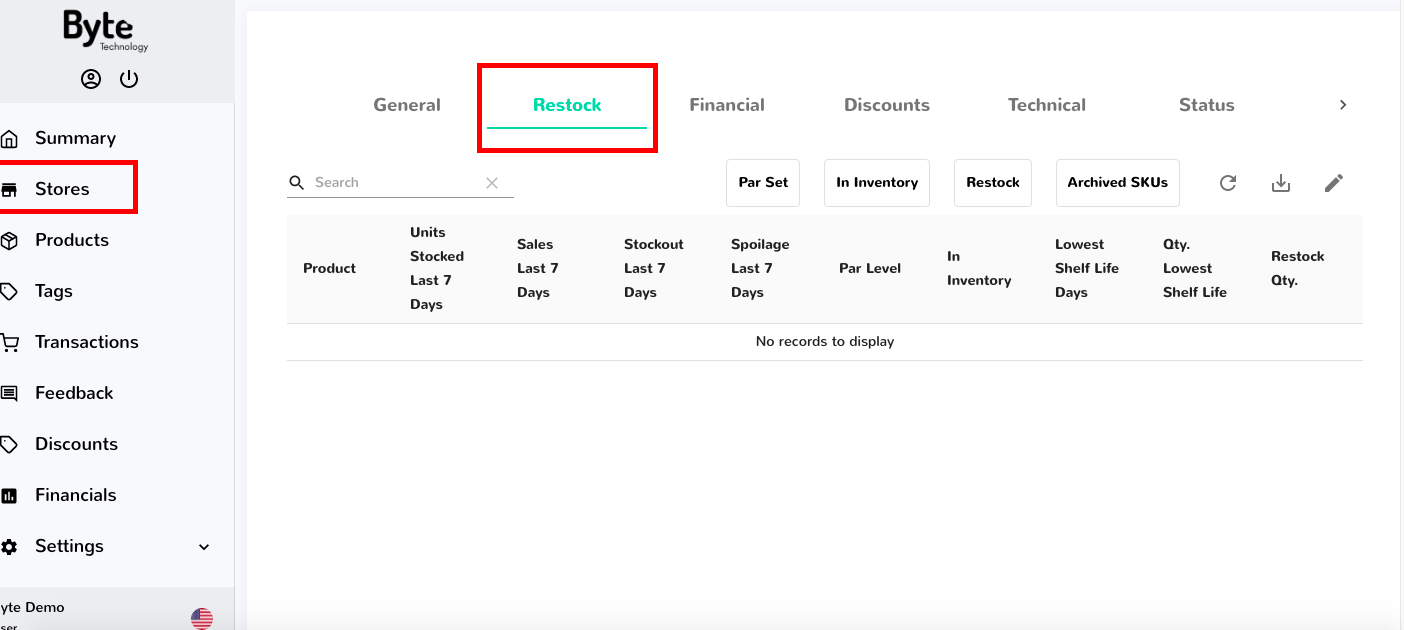The image size is (1404, 630).
Task: Open the edit pencil icon
Action: pyautogui.click(x=1333, y=183)
